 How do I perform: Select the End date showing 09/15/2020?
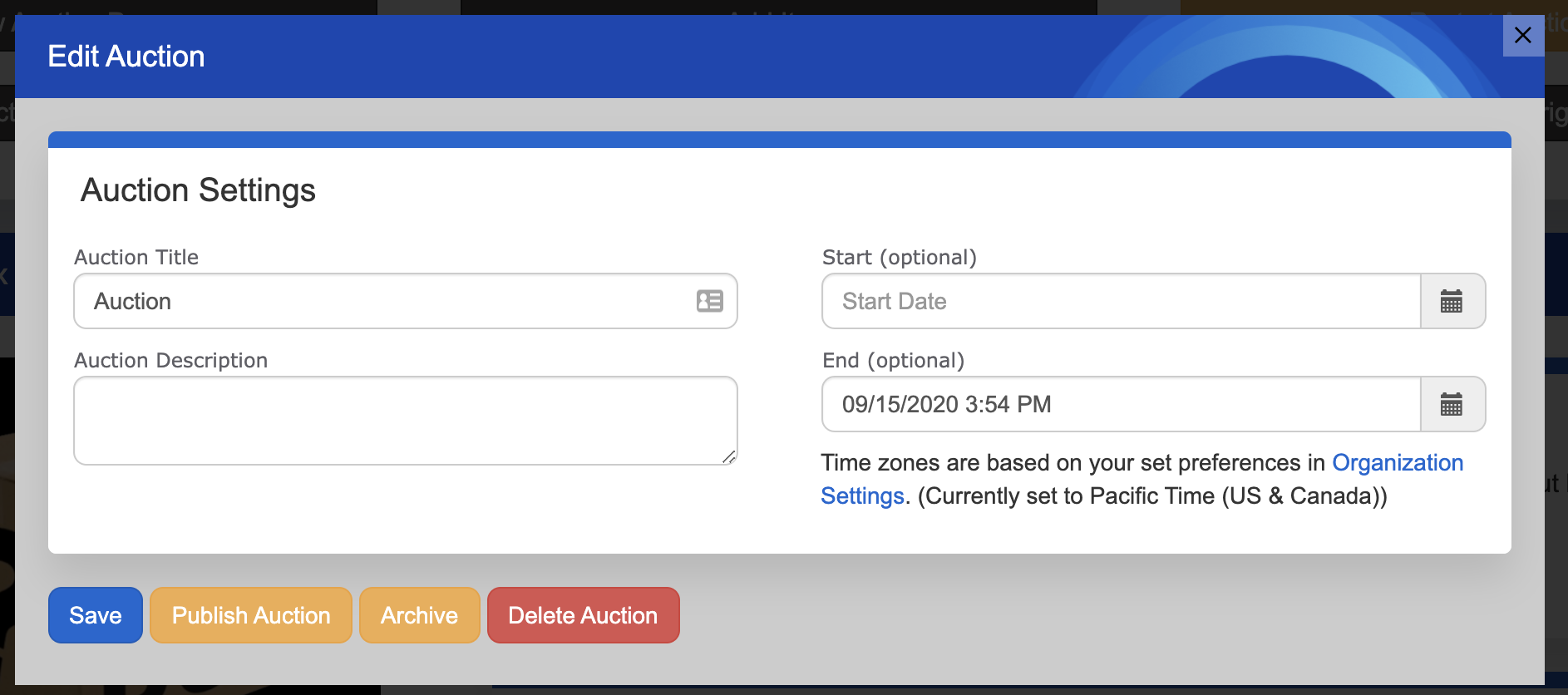pos(1081,405)
